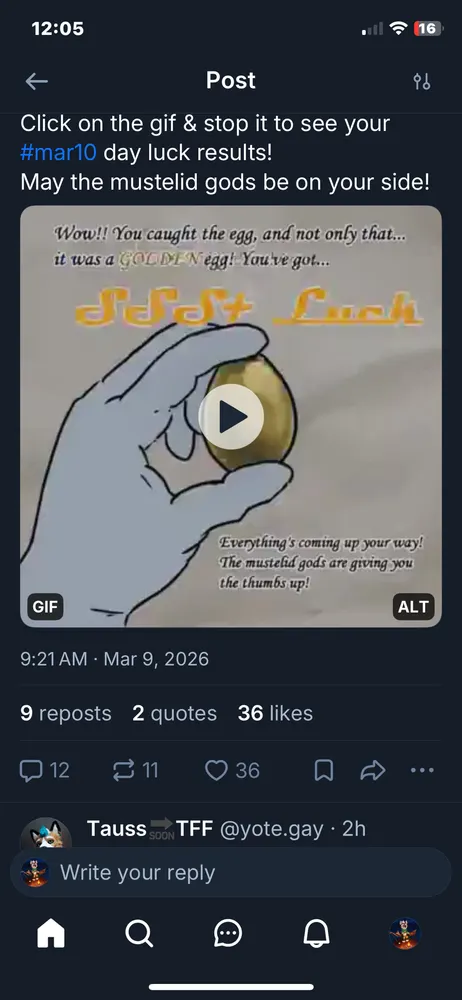The height and width of the screenshot is (1000, 462).
Task: Tap the GIF badge label
Action: pos(45,607)
